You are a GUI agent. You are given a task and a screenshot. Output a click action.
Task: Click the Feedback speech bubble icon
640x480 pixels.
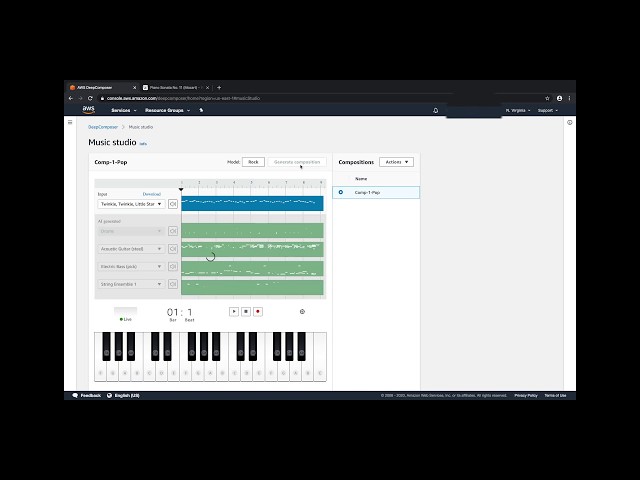pyautogui.click(x=75, y=396)
